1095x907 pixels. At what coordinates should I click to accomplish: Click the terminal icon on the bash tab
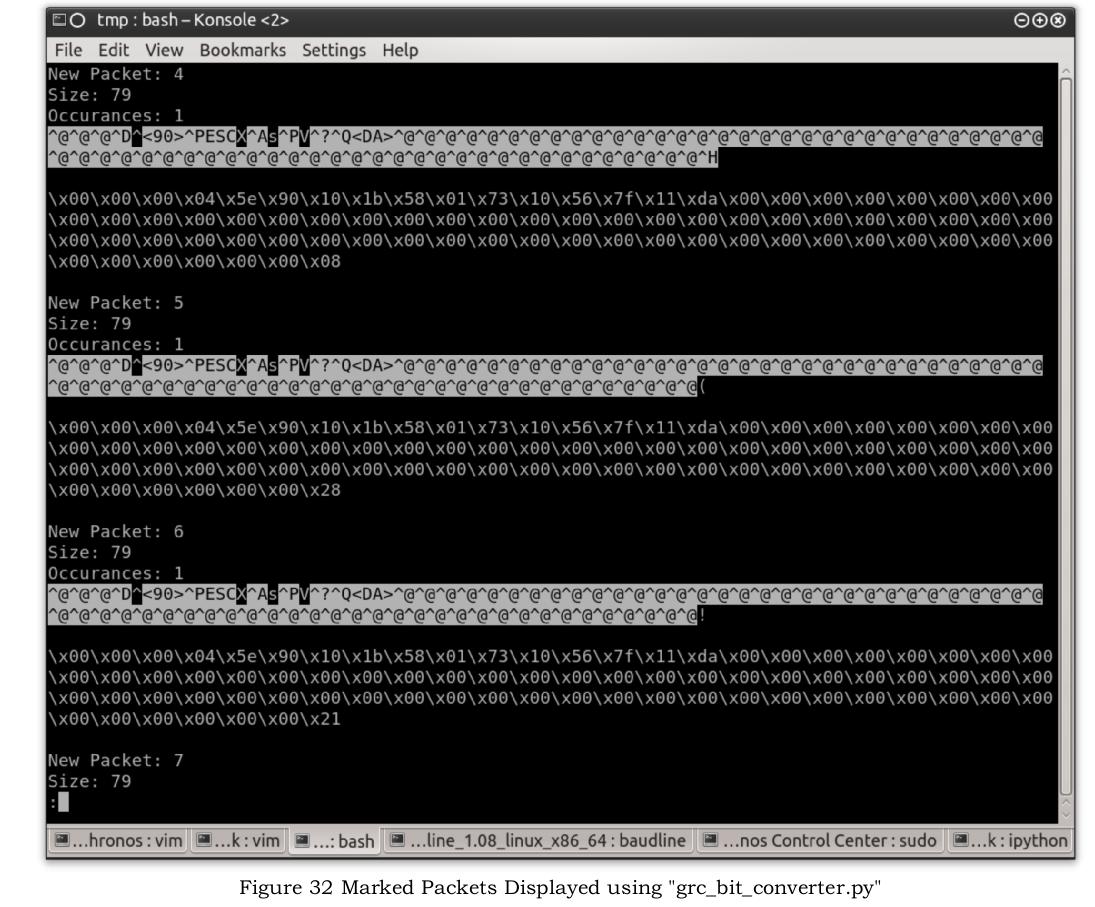click(302, 840)
